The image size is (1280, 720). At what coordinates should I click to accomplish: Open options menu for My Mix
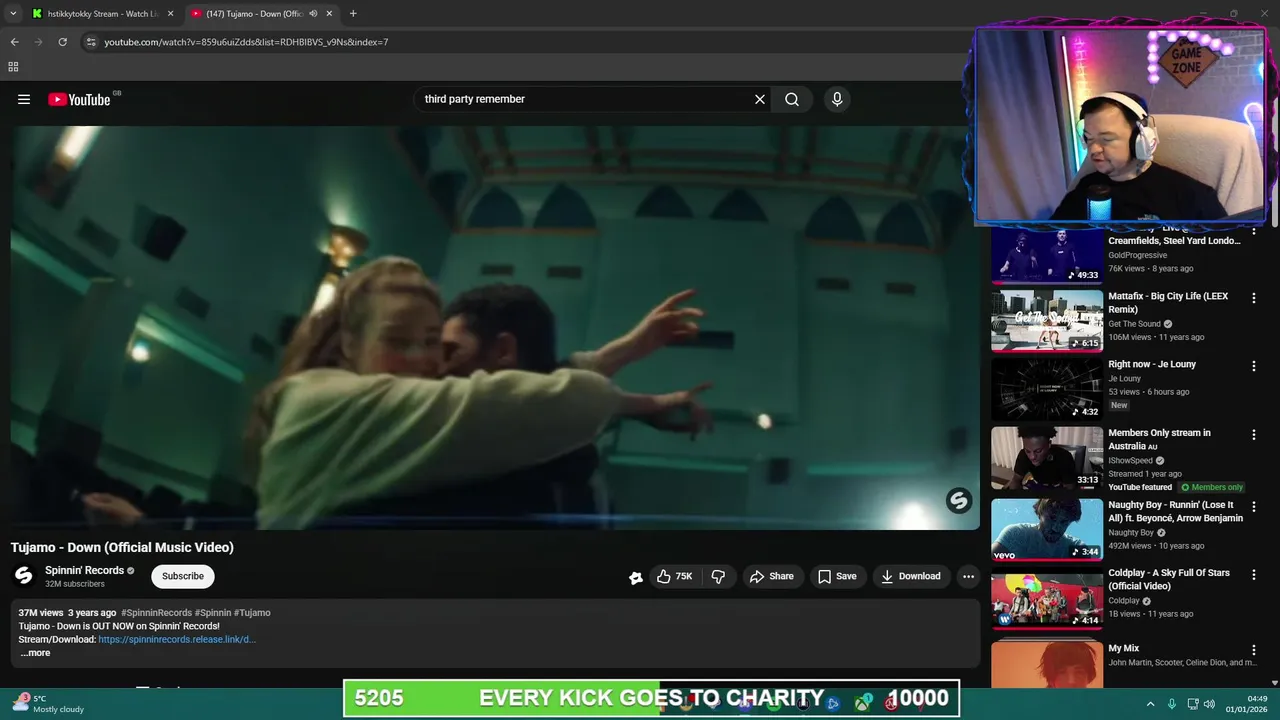tap(1254, 650)
